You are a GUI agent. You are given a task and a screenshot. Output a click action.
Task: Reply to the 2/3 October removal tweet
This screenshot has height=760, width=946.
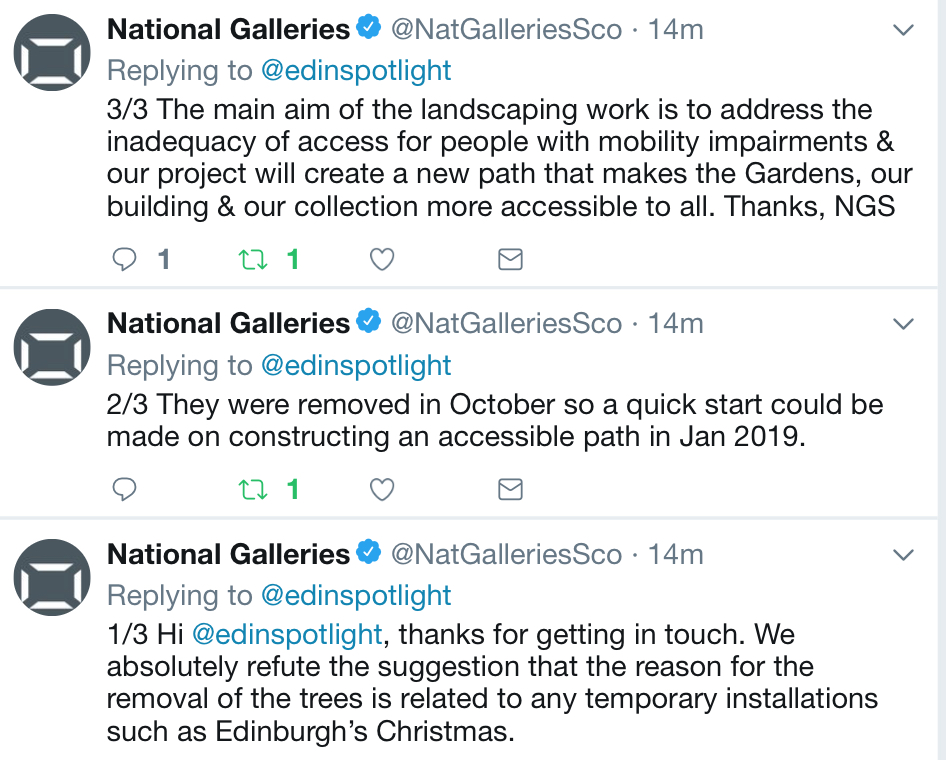pos(125,489)
